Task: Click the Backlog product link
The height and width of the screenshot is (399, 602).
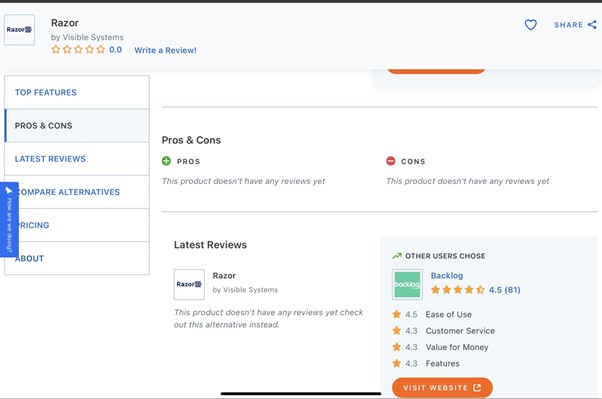Action: (447, 275)
